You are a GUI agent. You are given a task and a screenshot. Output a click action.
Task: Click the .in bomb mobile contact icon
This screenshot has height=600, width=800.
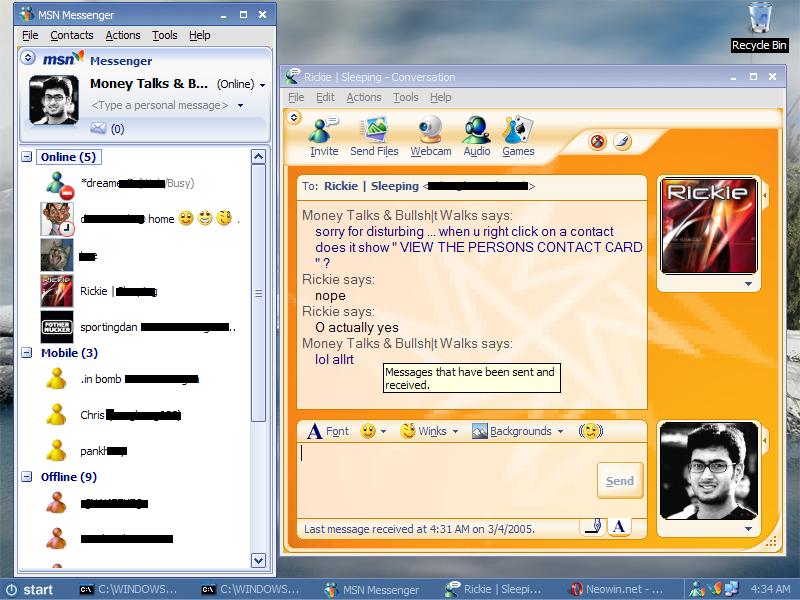tap(56, 379)
